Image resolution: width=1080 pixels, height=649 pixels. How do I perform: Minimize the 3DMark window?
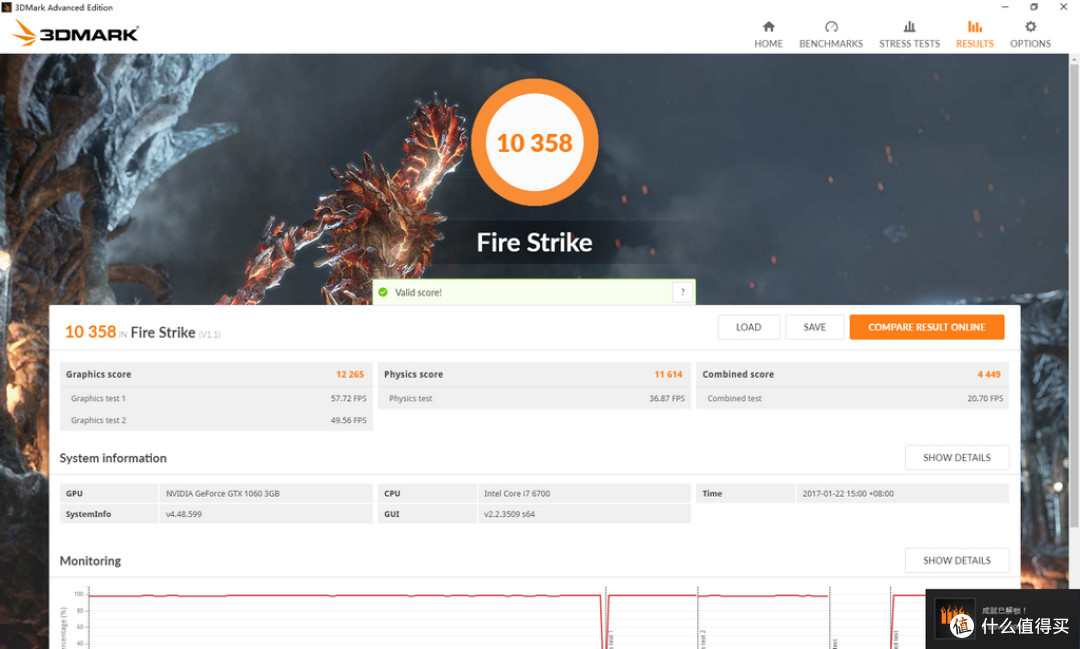tap(1005, 7)
